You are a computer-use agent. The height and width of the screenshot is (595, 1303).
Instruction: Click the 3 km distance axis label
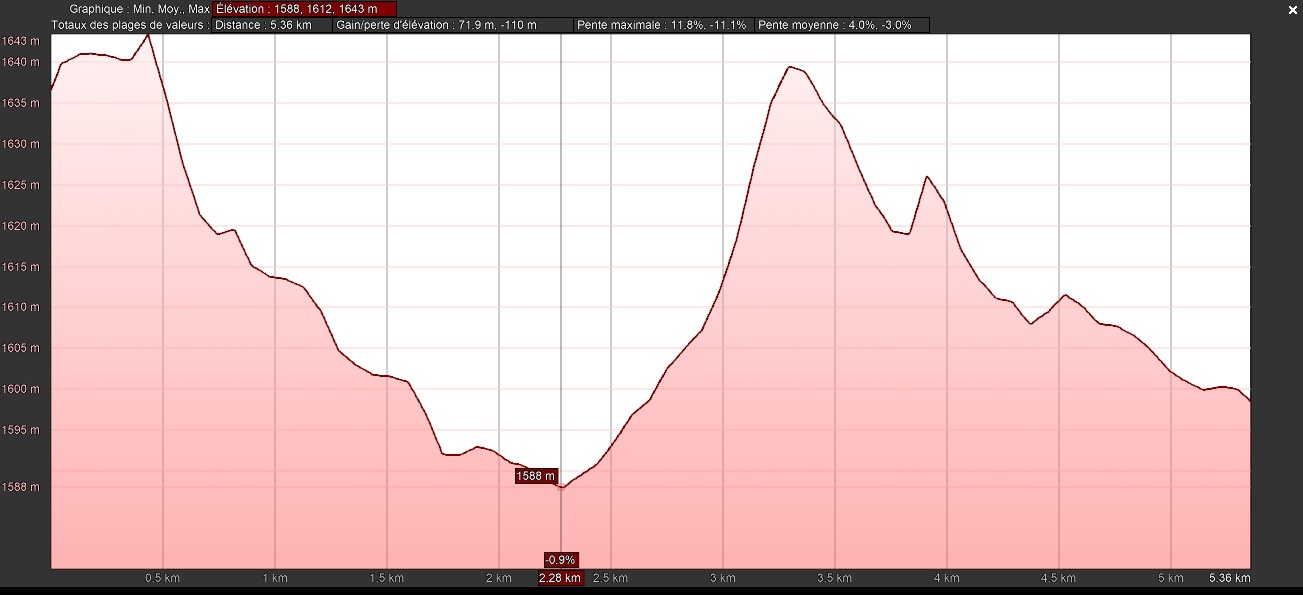tap(722, 578)
